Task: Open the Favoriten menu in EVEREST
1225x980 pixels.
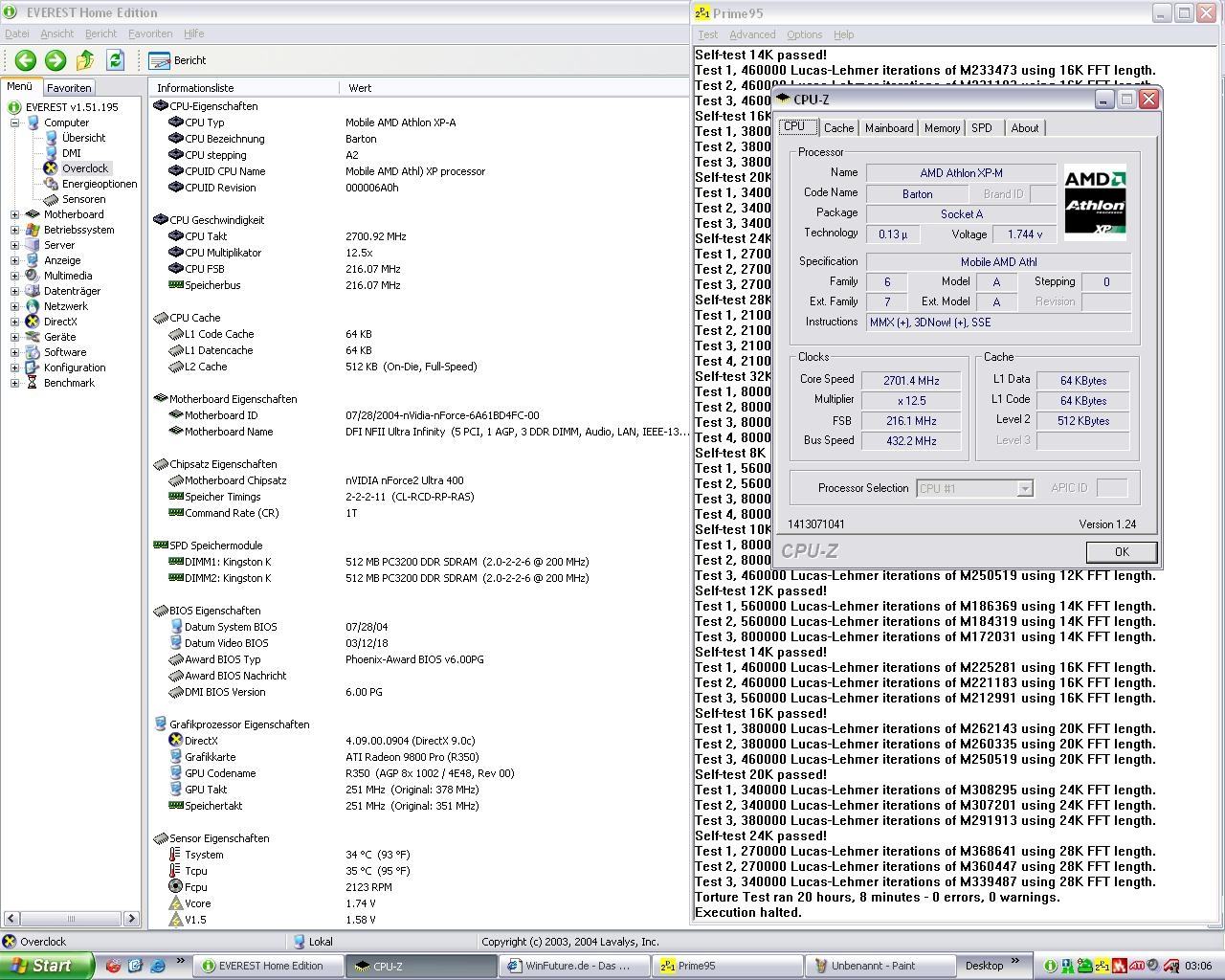Action: tap(150, 33)
